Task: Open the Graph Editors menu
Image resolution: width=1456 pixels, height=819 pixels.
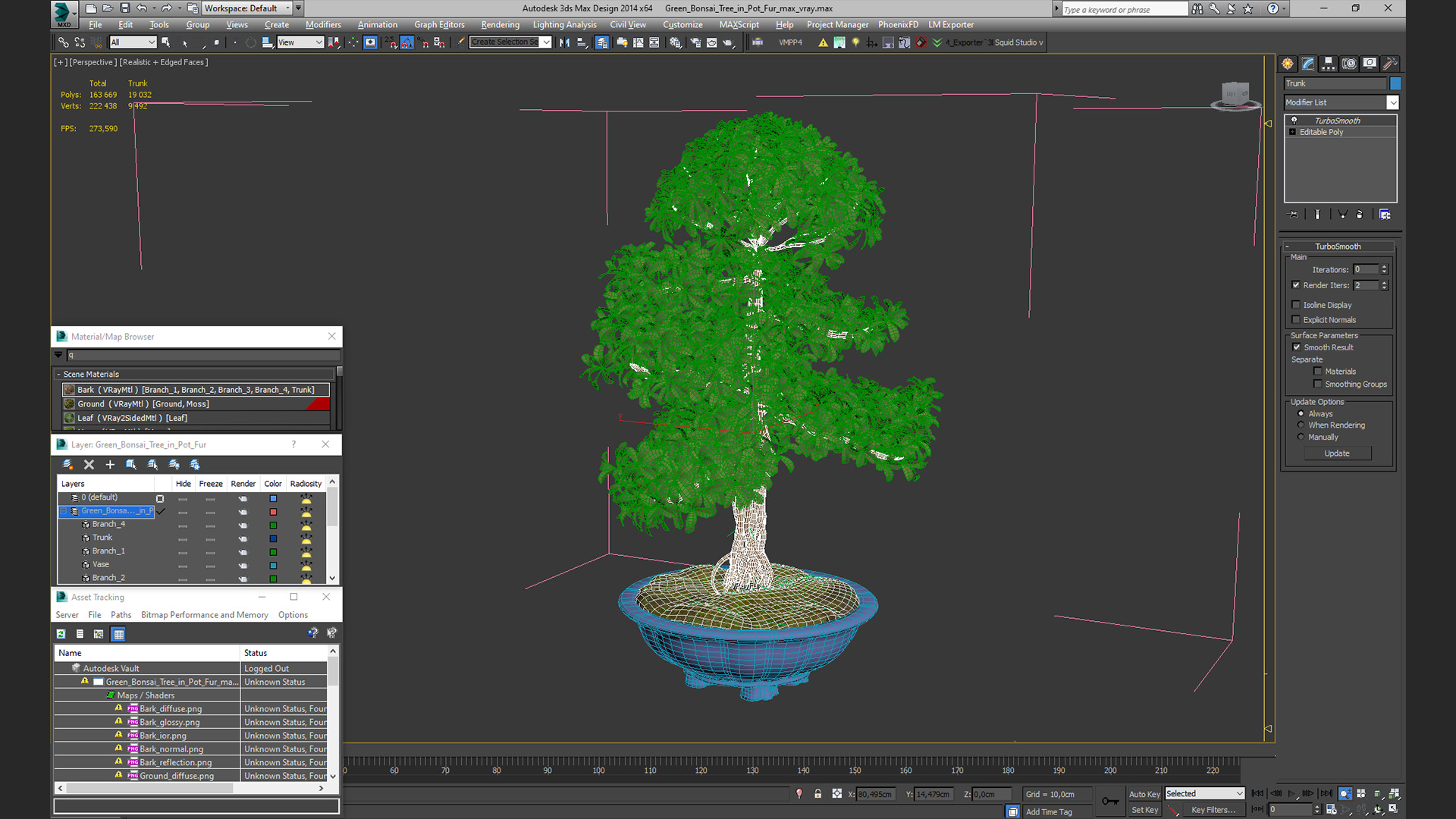Action: (x=439, y=25)
